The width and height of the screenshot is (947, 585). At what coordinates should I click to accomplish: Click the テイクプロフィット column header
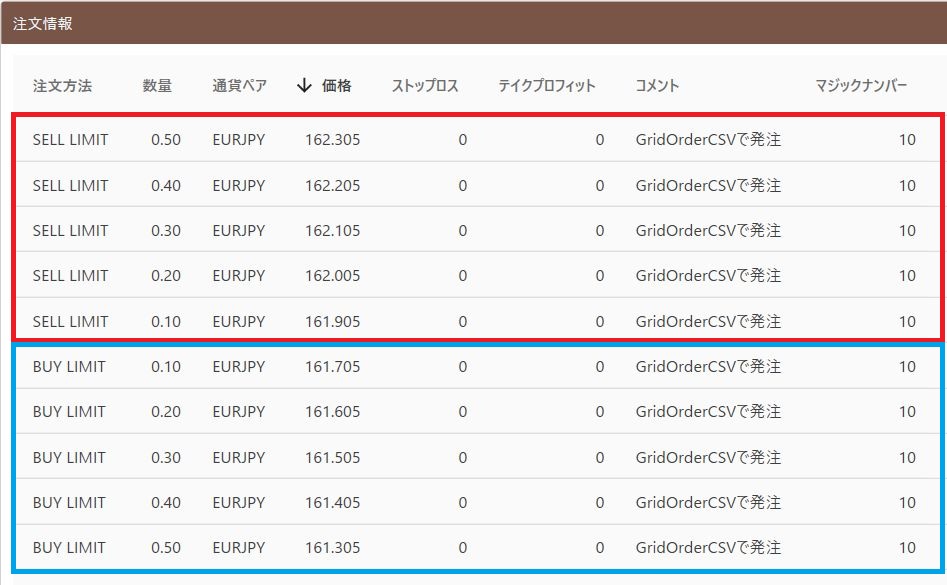tap(547, 86)
